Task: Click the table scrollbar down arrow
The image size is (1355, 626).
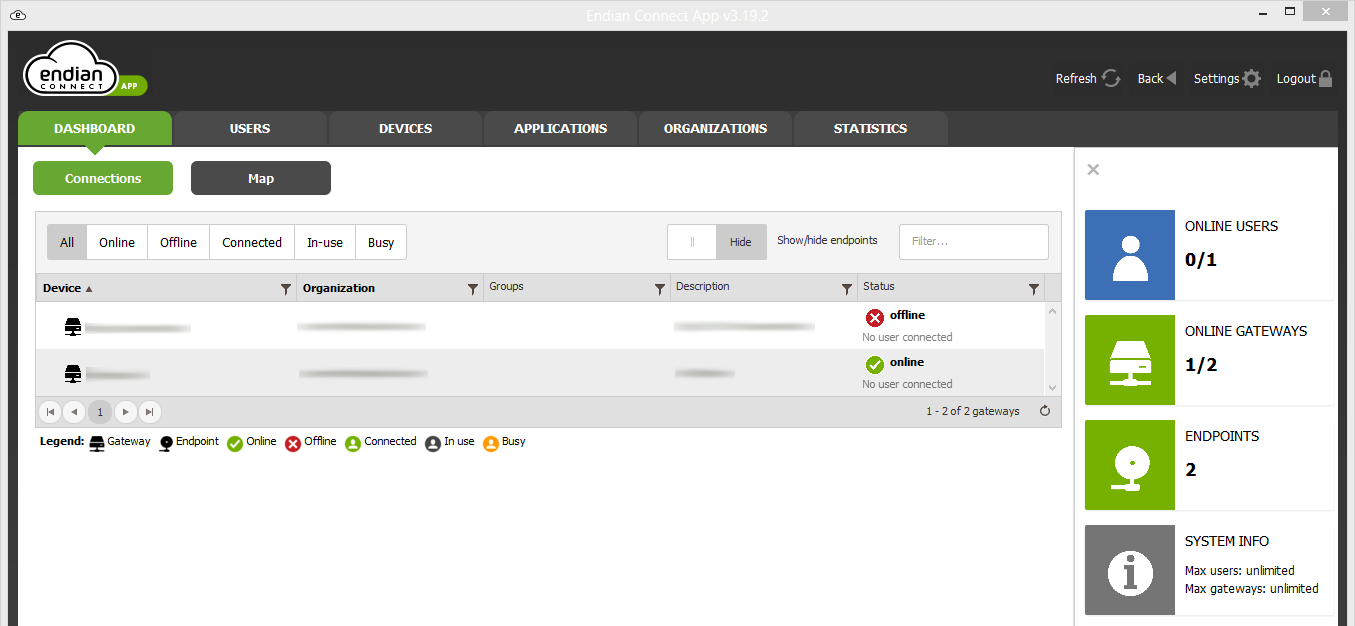Action: pyautogui.click(x=1052, y=387)
